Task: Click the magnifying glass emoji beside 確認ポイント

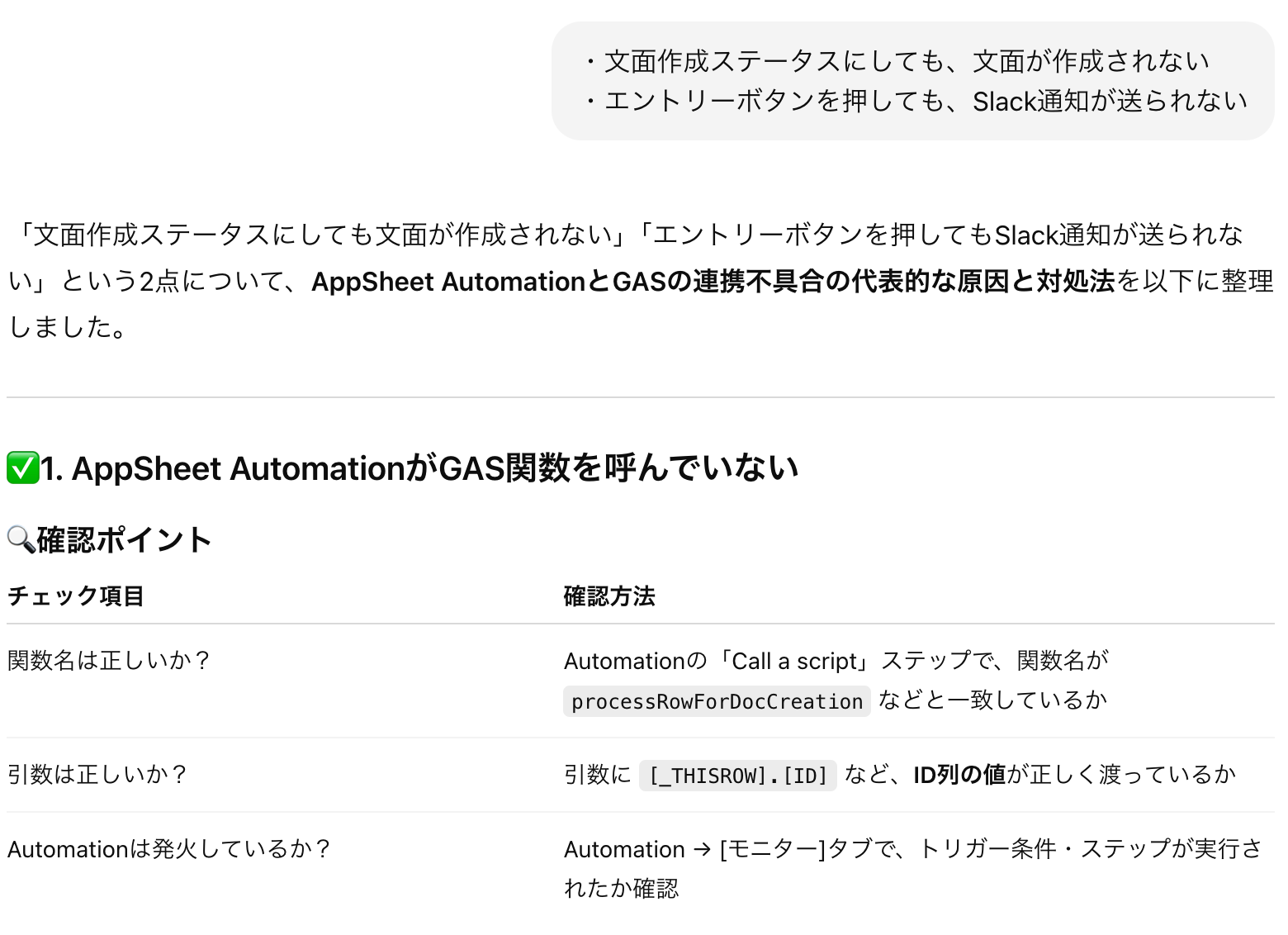Action: point(21,540)
